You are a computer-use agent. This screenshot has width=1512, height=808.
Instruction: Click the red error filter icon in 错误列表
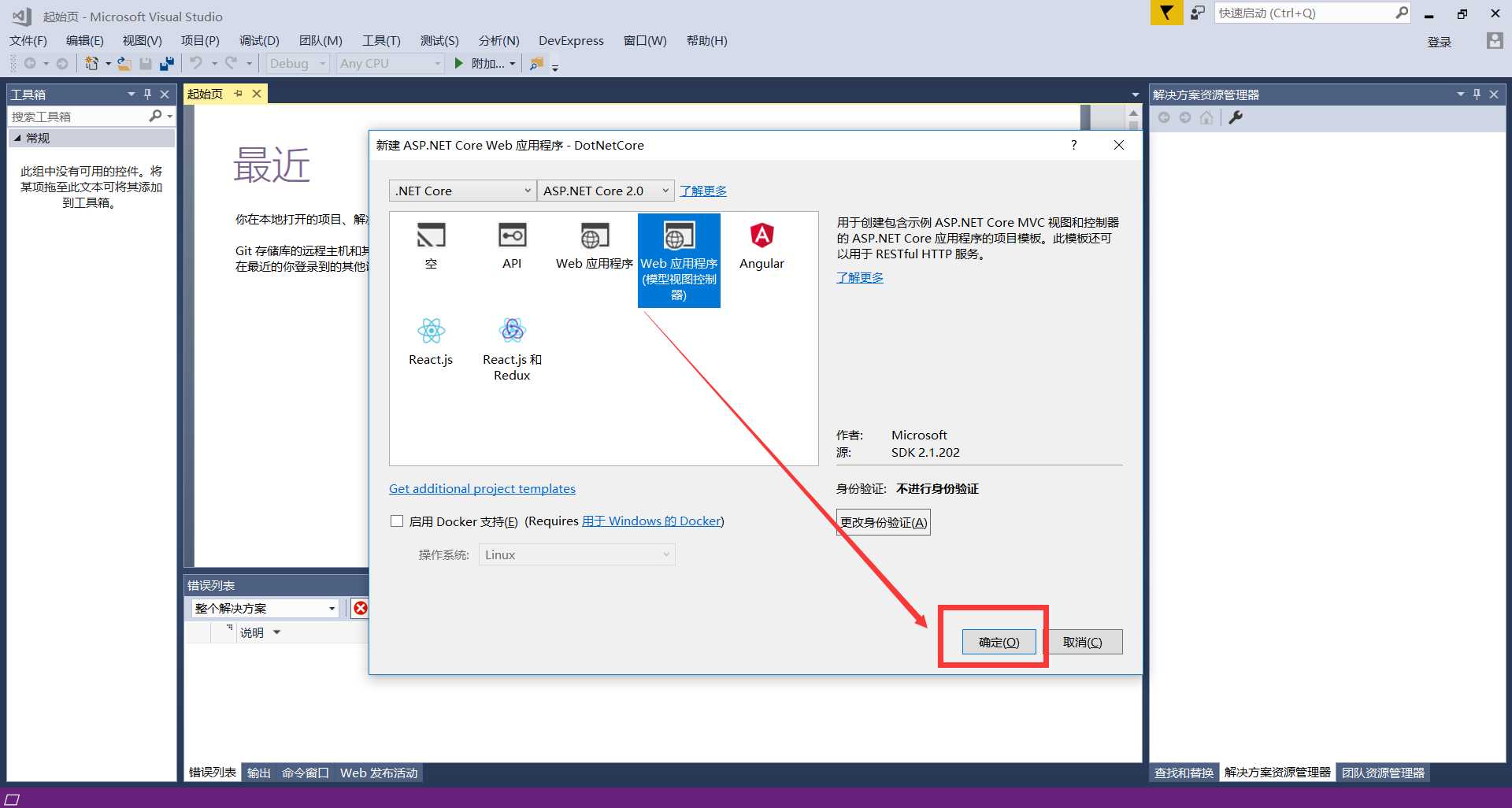tap(361, 608)
